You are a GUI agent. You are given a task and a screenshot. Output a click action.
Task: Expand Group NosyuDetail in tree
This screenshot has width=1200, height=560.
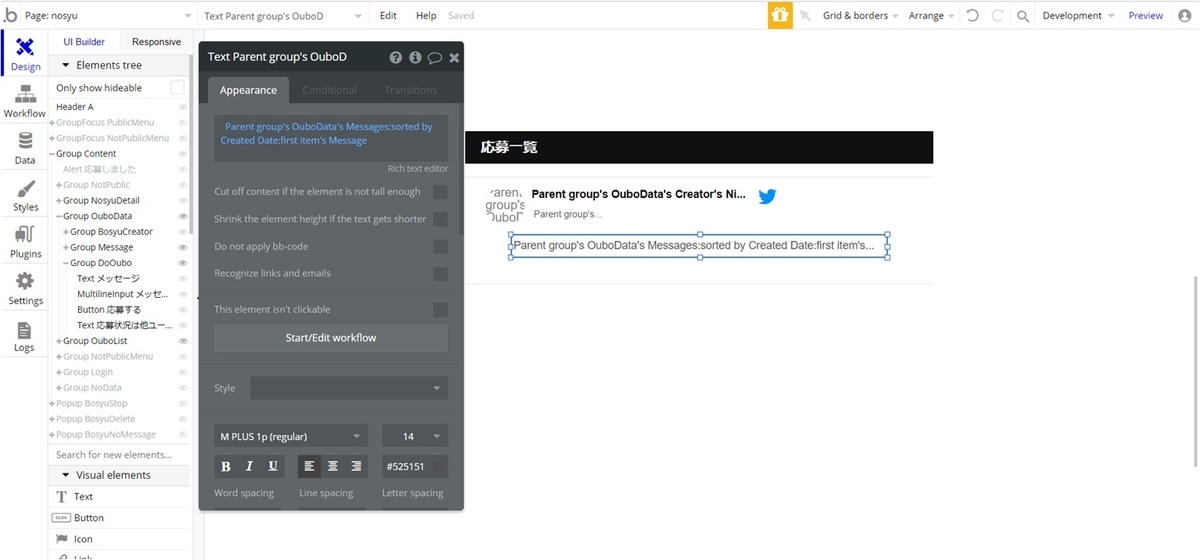click(59, 200)
